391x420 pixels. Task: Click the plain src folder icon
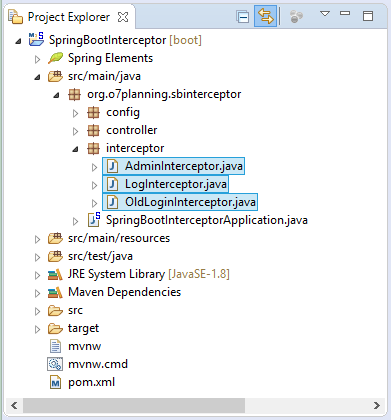[55, 310]
